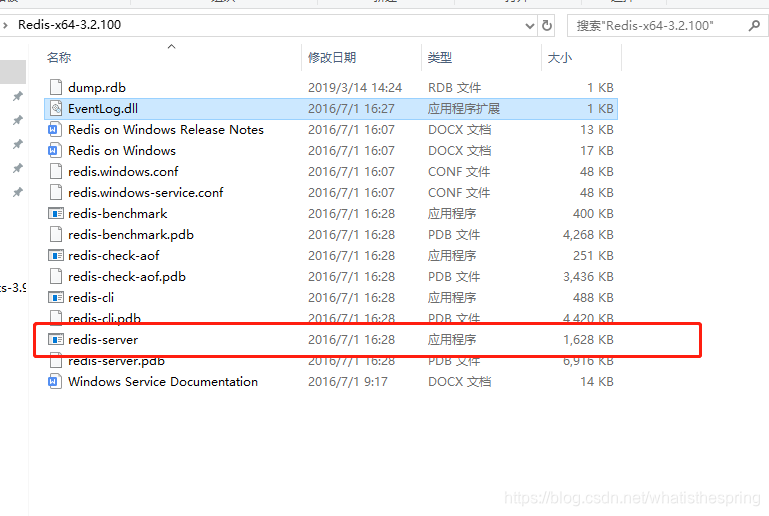Click the redis-check-aof application icon

click(56, 256)
